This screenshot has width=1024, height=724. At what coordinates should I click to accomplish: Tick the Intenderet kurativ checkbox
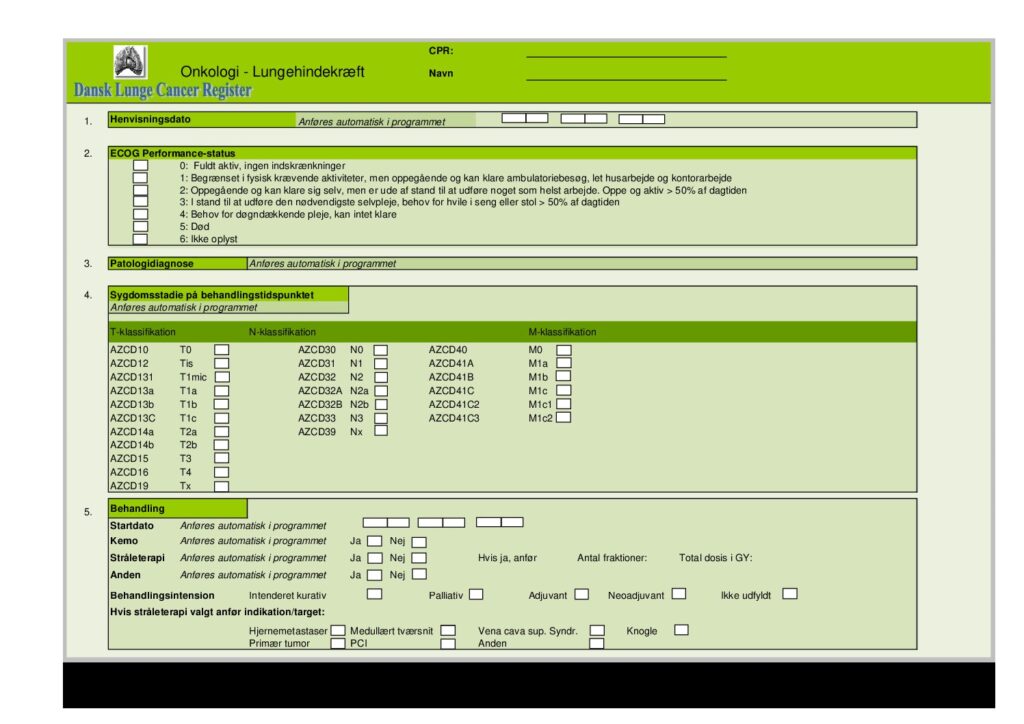pyautogui.click(x=374, y=594)
